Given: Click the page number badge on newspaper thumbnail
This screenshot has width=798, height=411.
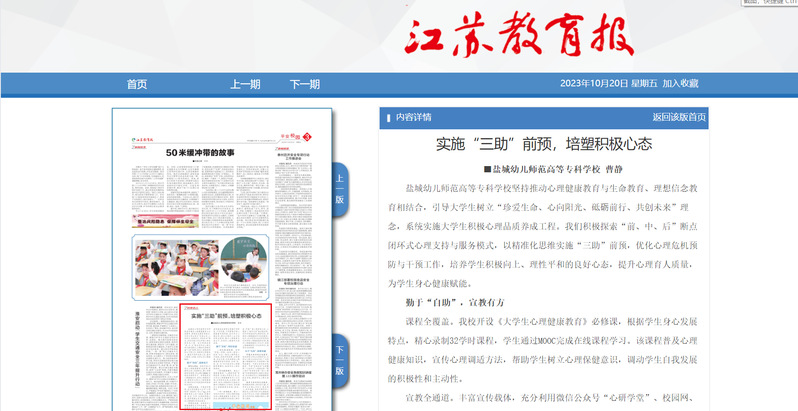Looking at the screenshot, I should click(308, 136).
